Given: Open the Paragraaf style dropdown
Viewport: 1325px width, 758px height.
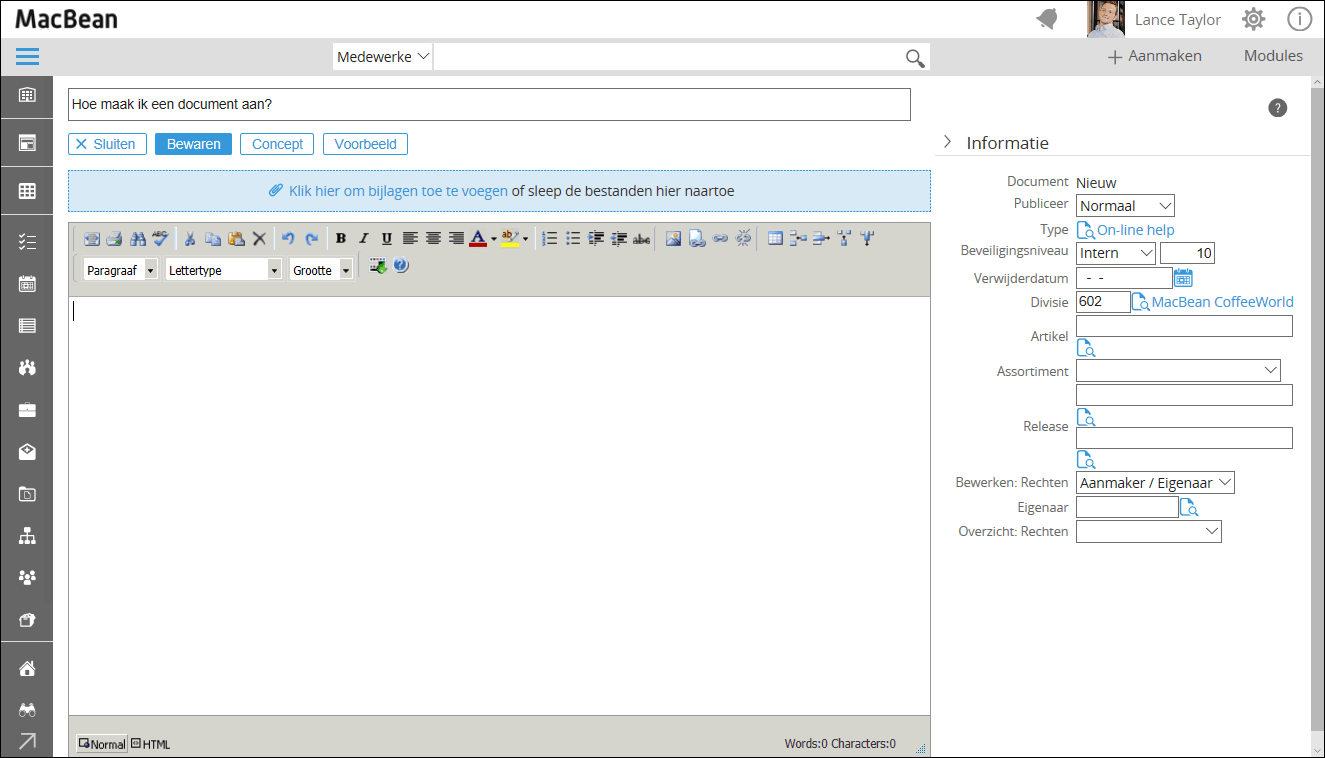Looking at the screenshot, I should pyautogui.click(x=120, y=270).
